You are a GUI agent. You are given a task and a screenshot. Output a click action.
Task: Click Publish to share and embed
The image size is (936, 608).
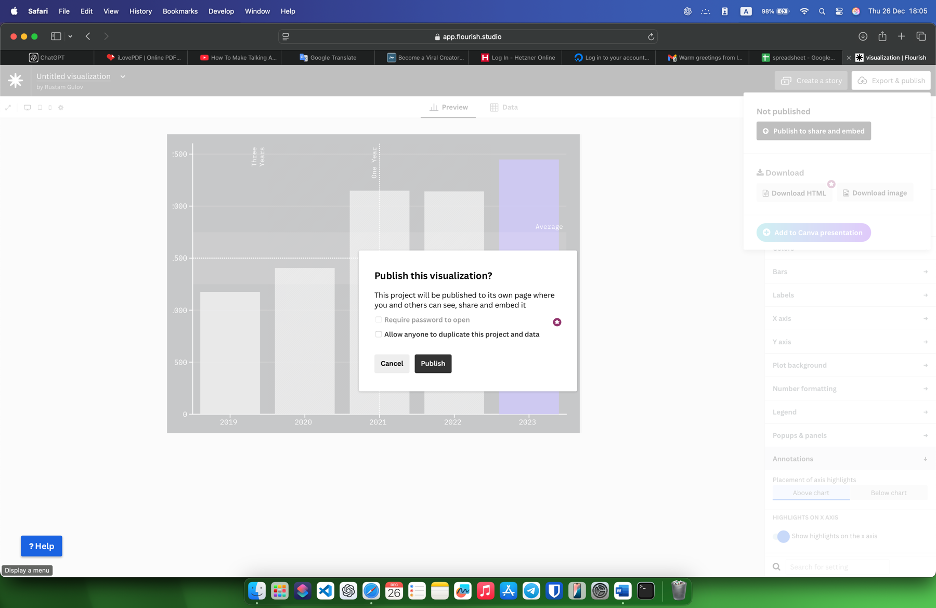click(813, 131)
